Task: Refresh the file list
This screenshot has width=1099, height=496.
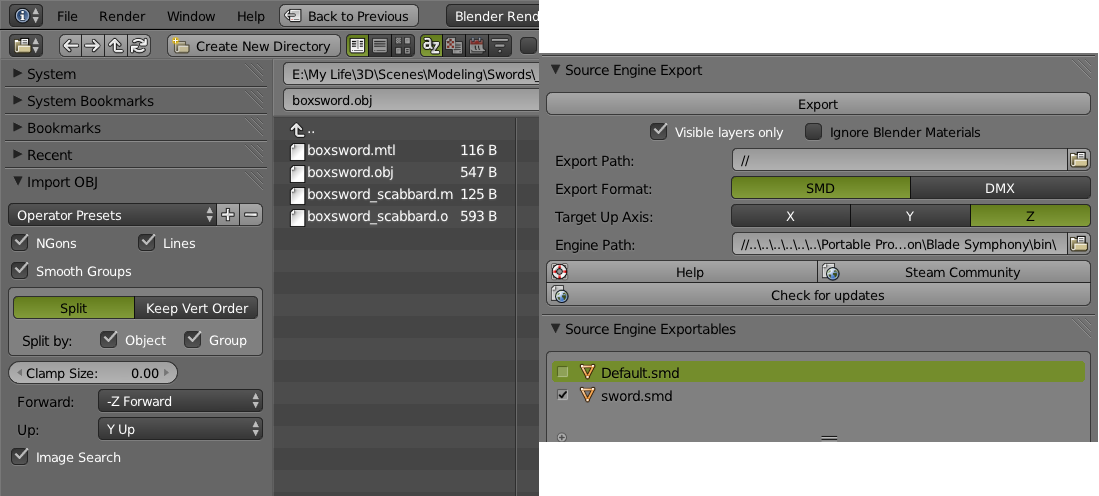Action: pyautogui.click(x=139, y=46)
